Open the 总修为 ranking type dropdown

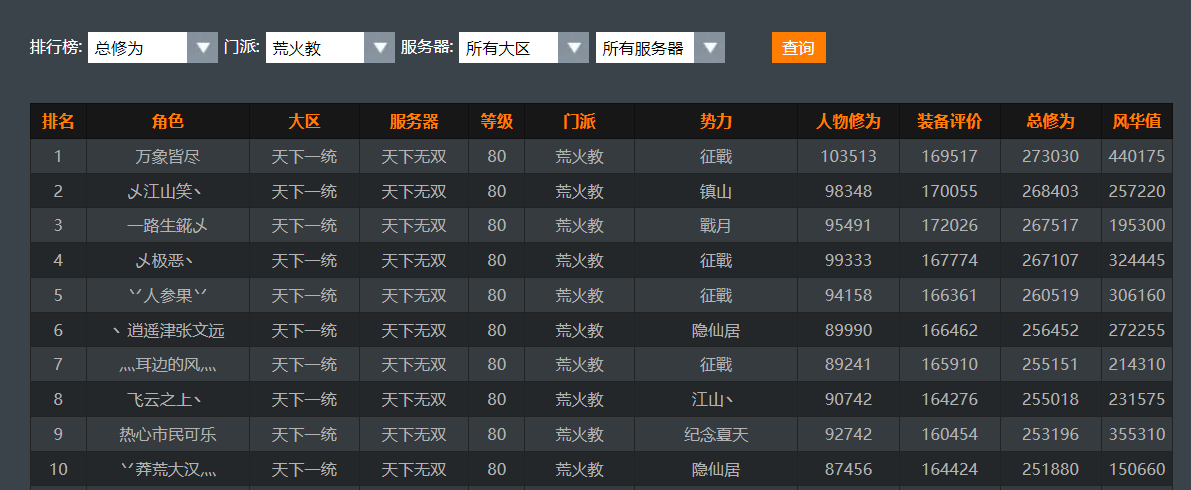pos(152,48)
